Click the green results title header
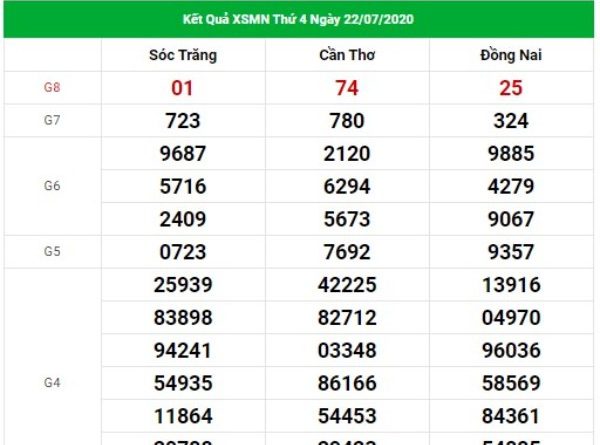The width and height of the screenshot is (600, 445). click(298, 19)
